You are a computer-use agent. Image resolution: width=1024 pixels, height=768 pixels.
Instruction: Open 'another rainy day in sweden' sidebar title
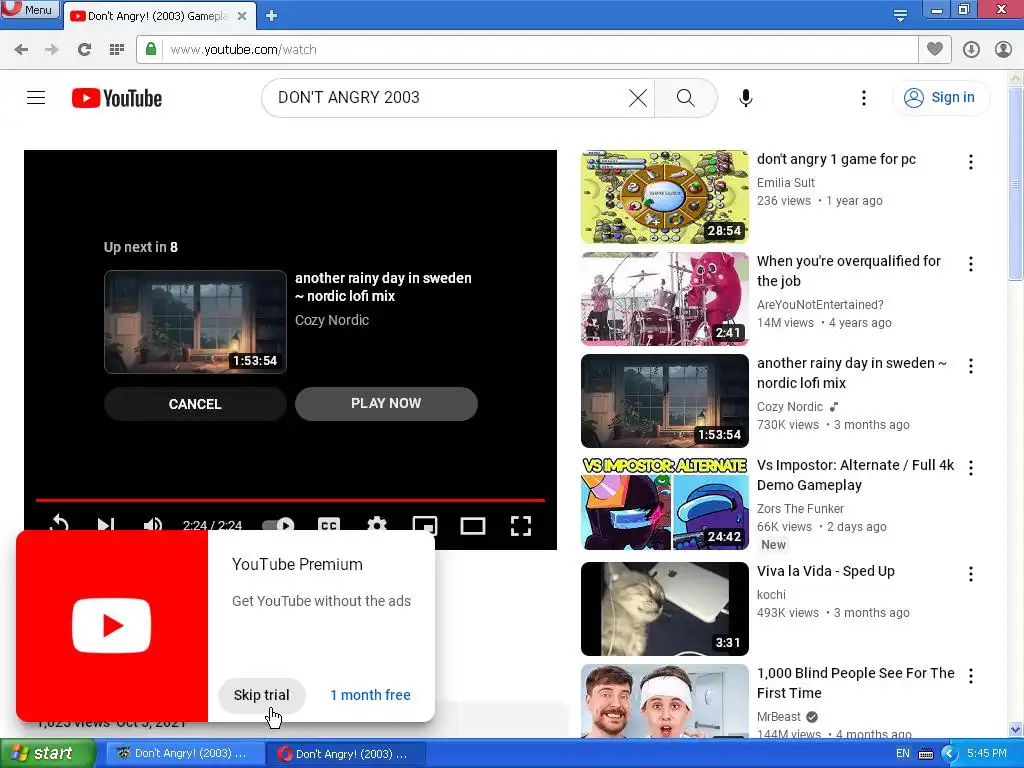point(852,373)
